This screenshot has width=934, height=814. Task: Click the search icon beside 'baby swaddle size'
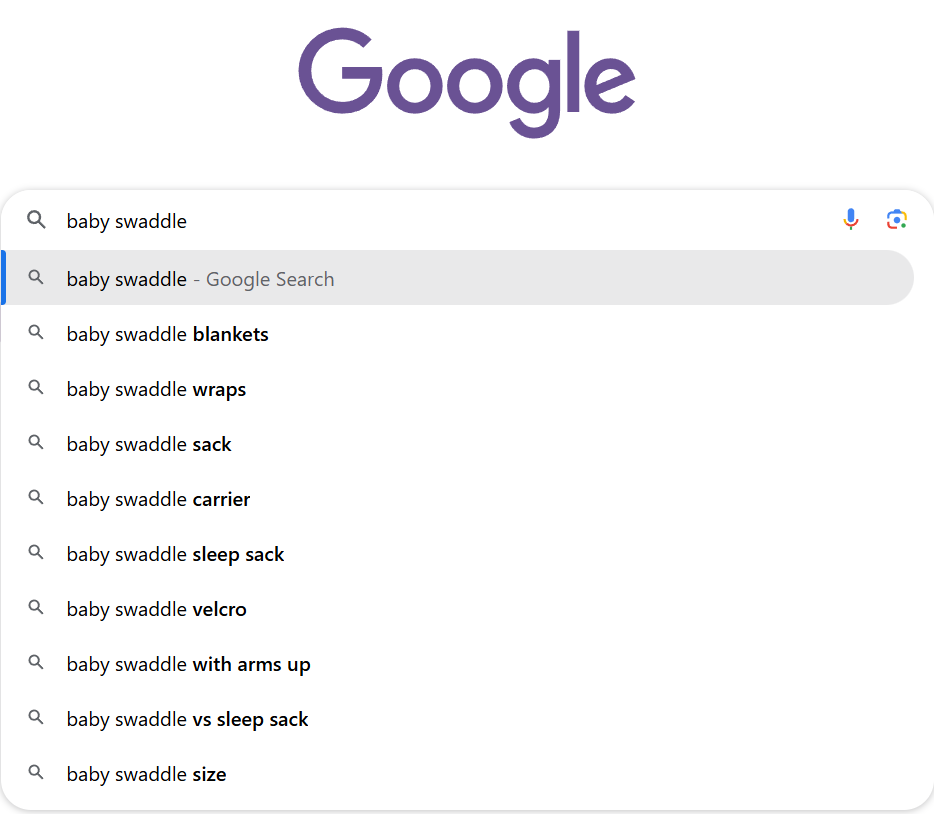pyautogui.click(x=36, y=773)
